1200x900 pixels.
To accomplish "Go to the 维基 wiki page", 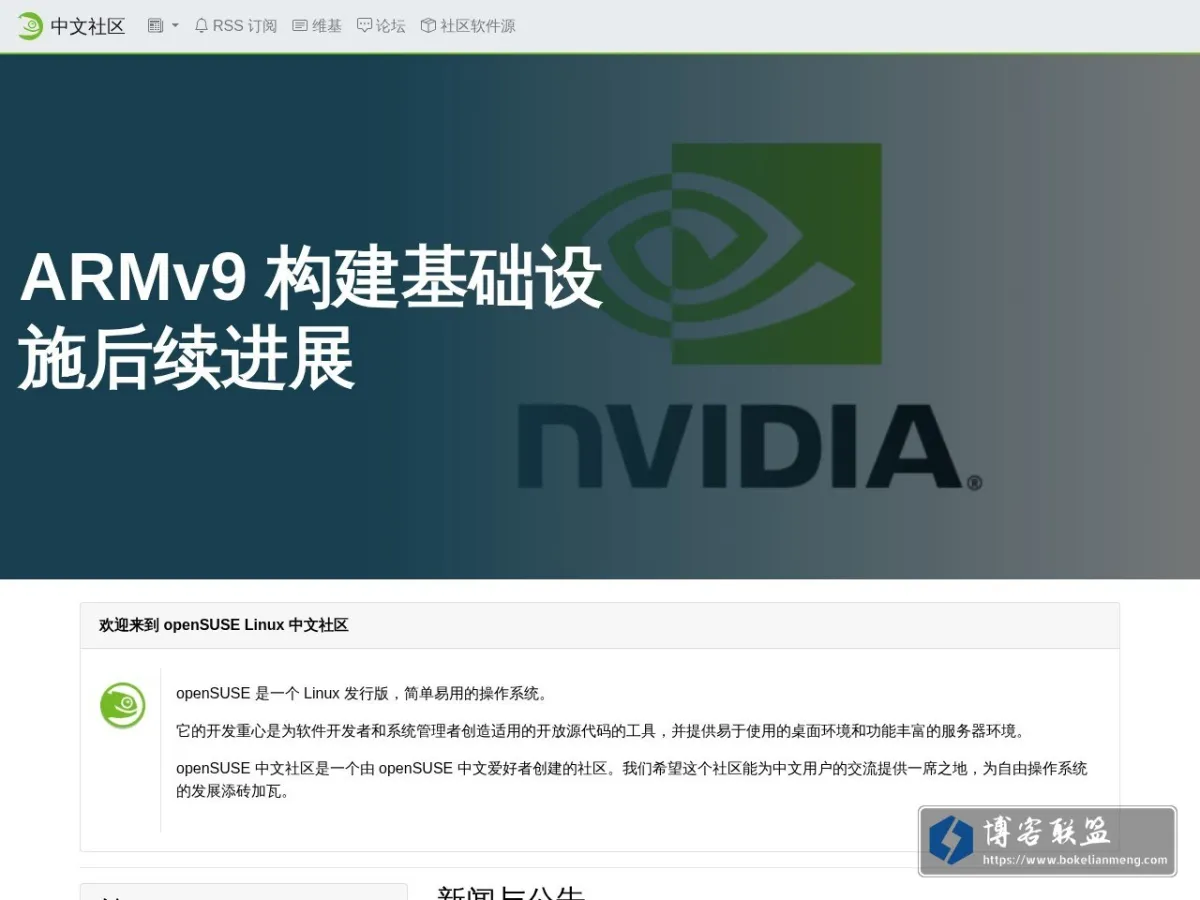I will click(x=317, y=26).
